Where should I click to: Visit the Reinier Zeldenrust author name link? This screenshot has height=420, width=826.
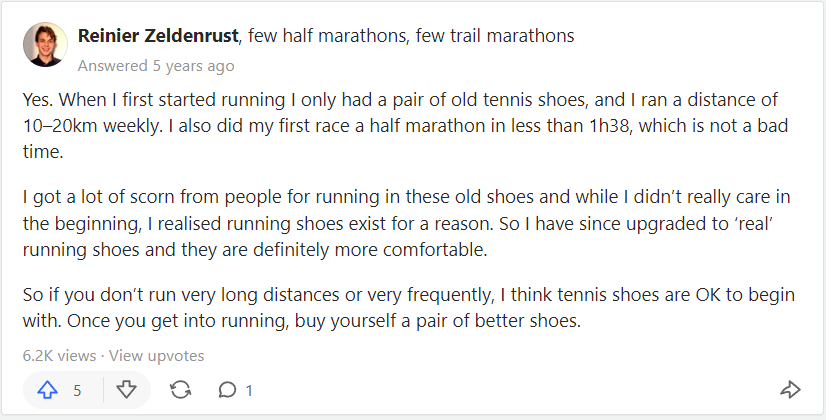[x=158, y=36]
